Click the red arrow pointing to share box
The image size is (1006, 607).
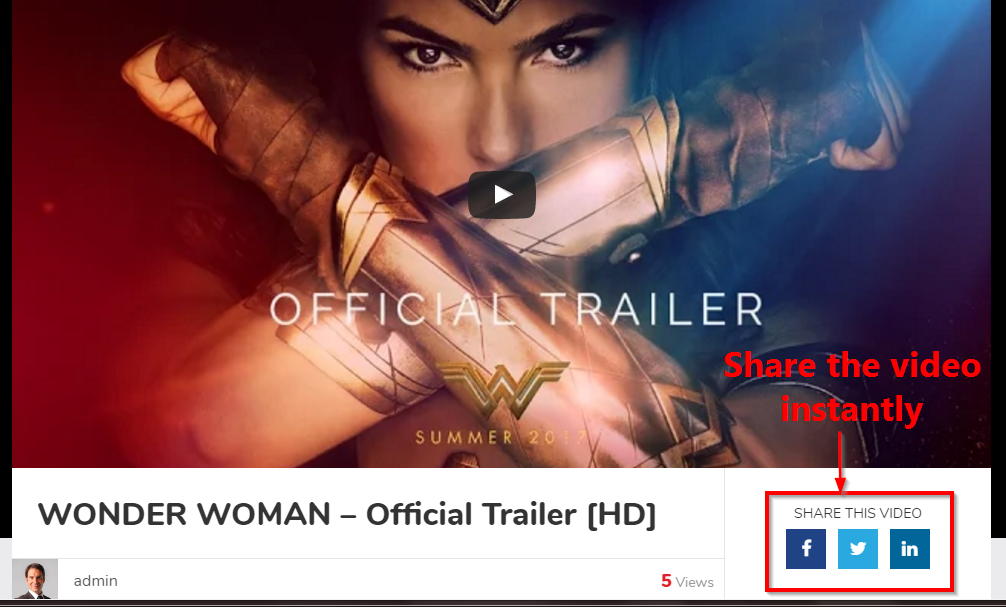[x=840, y=462]
